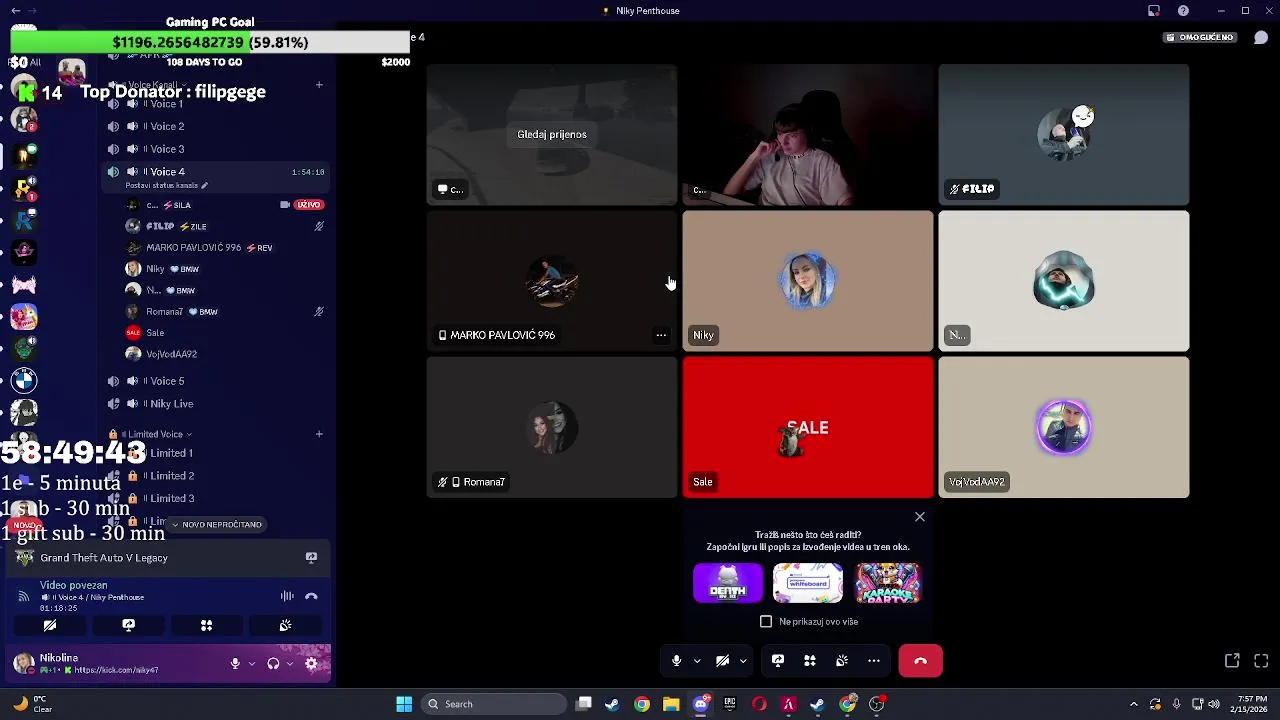This screenshot has width=1280, height=720.
Task: Launch the Karaoke Party activity
Action: pyautogui.click(x=888, y=583)
